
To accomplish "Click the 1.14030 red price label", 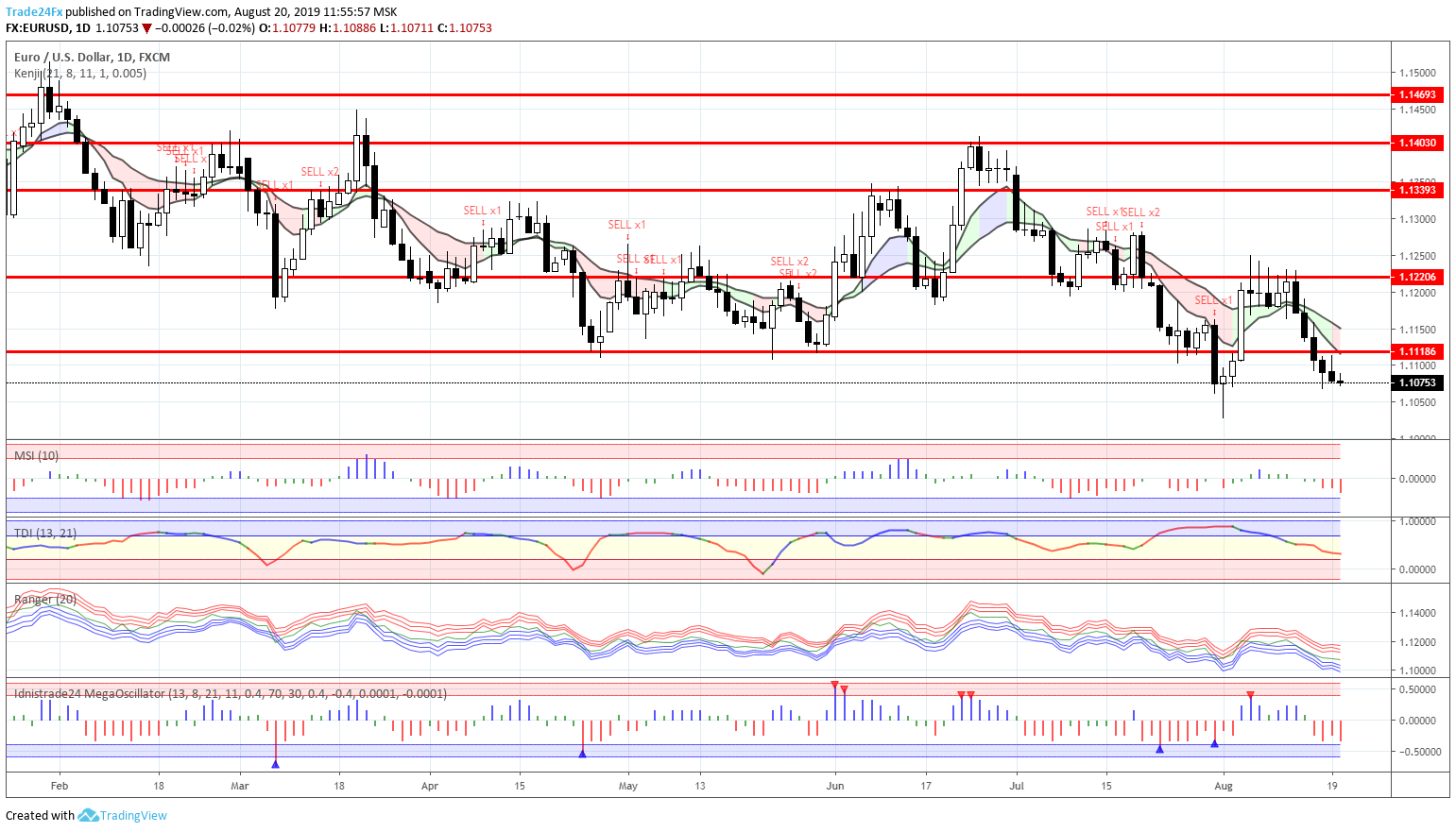I will click(x=1417, y=143).
